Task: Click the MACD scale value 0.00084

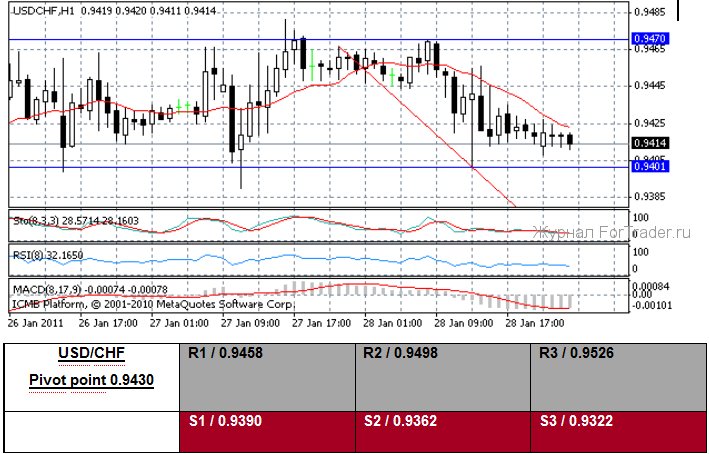Action: point(652,287)
